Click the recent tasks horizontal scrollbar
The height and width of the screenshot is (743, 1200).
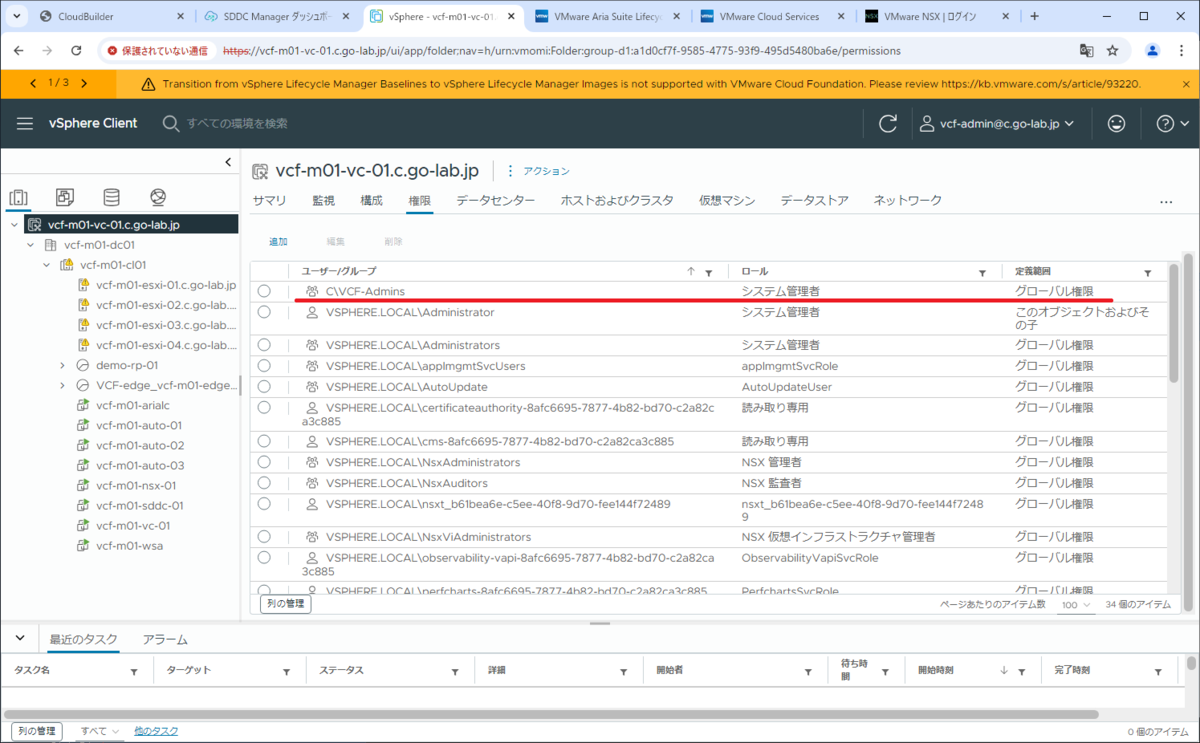[550, 714]
